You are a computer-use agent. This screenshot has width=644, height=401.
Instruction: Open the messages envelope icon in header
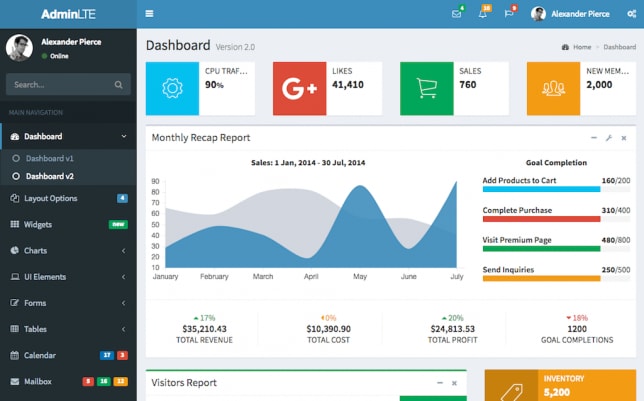pyautogui.click(x=456, y=14)
